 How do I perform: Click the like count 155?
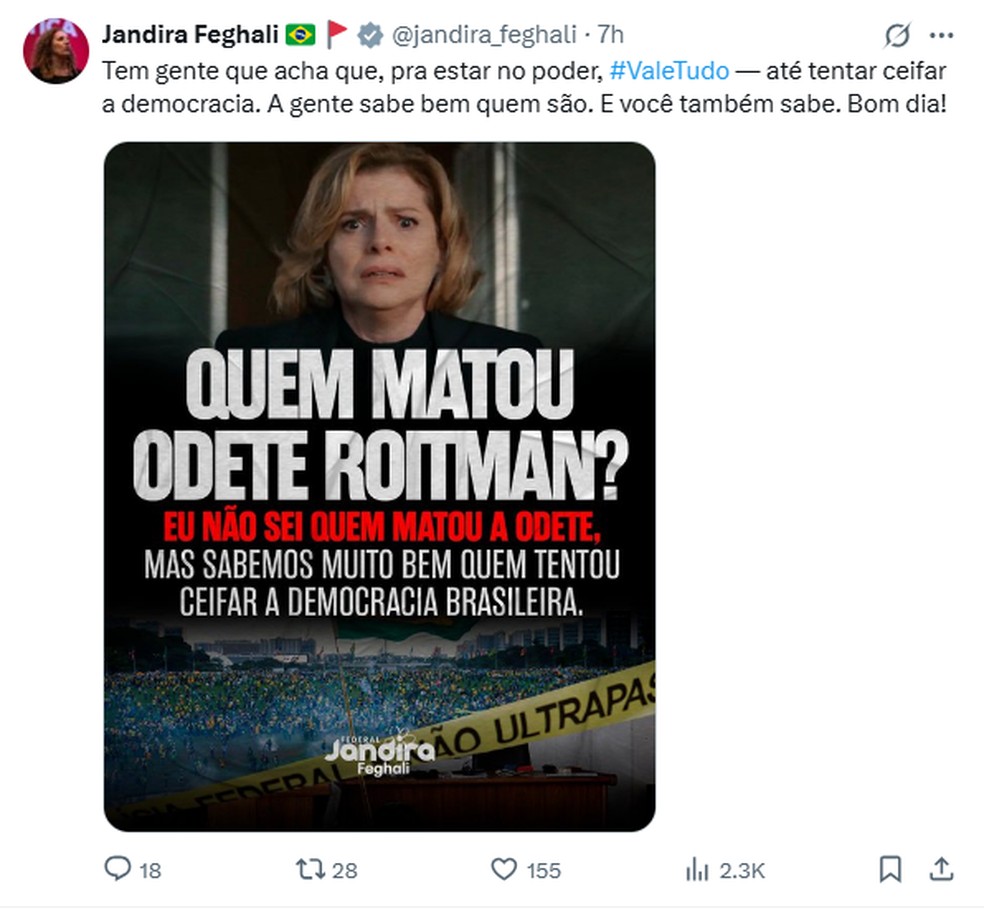coord(543,870)
